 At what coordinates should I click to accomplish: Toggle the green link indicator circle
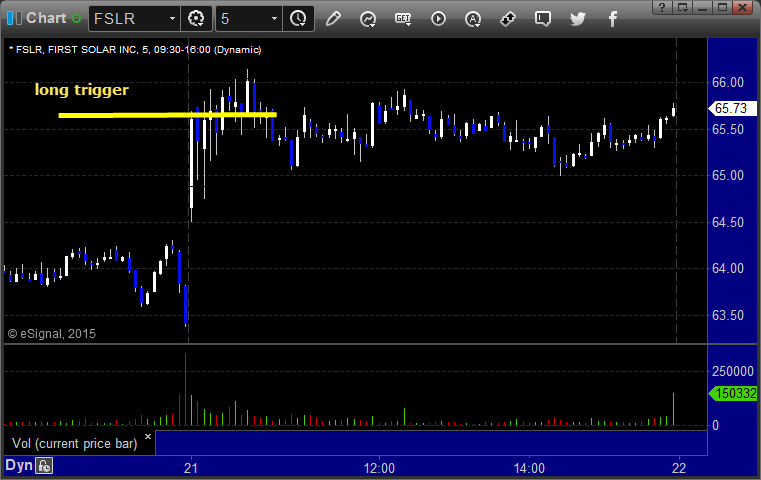(x=76, y=19)
